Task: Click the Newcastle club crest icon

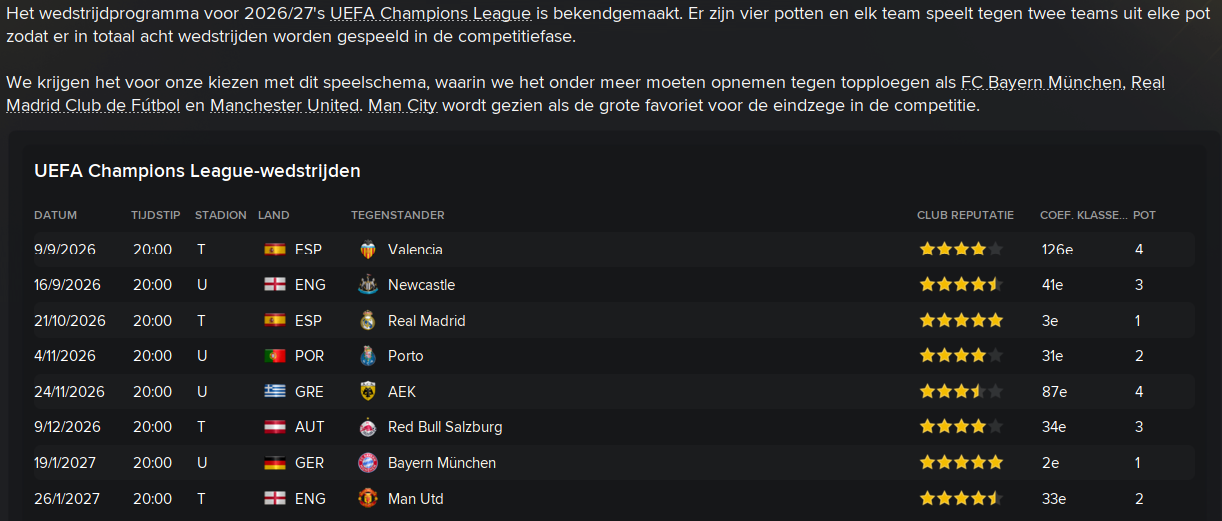Action: click(x=367, y=285)
